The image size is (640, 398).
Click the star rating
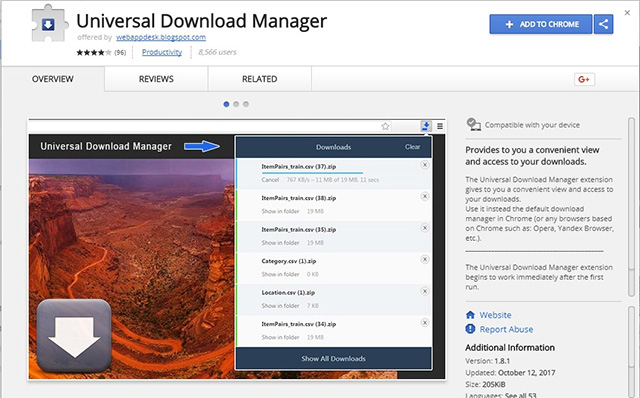point(94,52)
